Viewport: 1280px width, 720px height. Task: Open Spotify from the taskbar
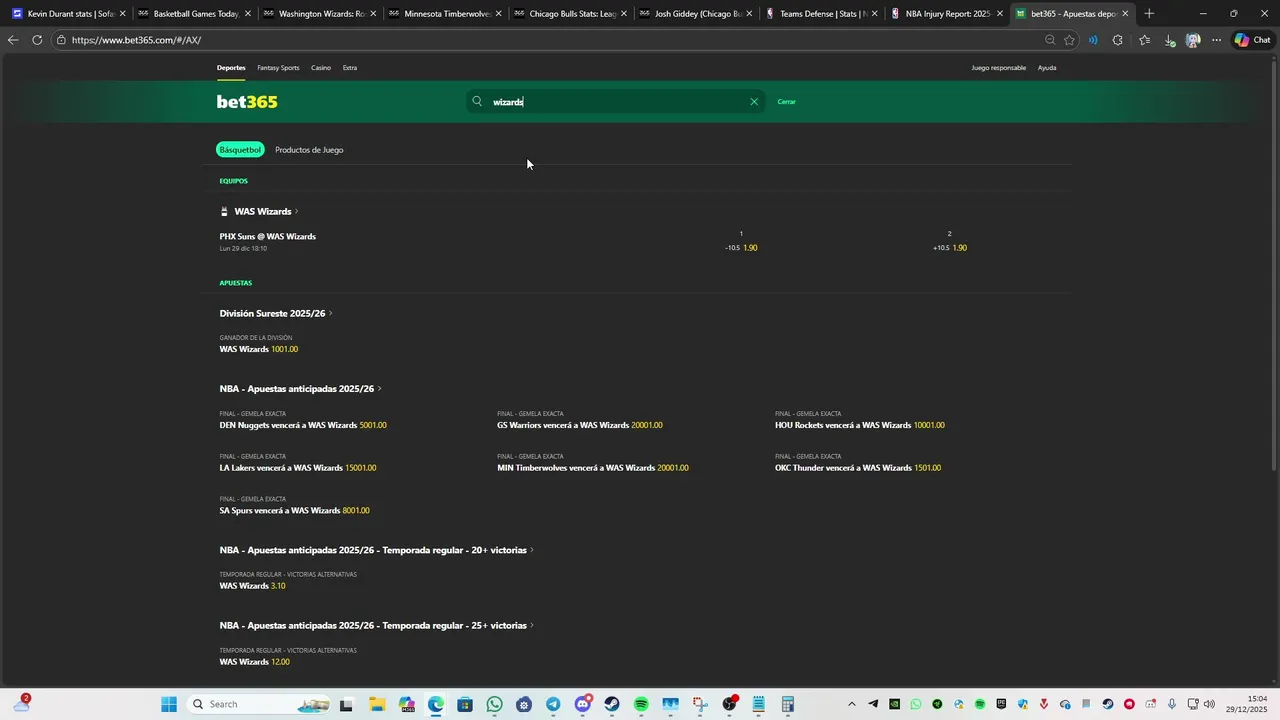click(641, 704)
